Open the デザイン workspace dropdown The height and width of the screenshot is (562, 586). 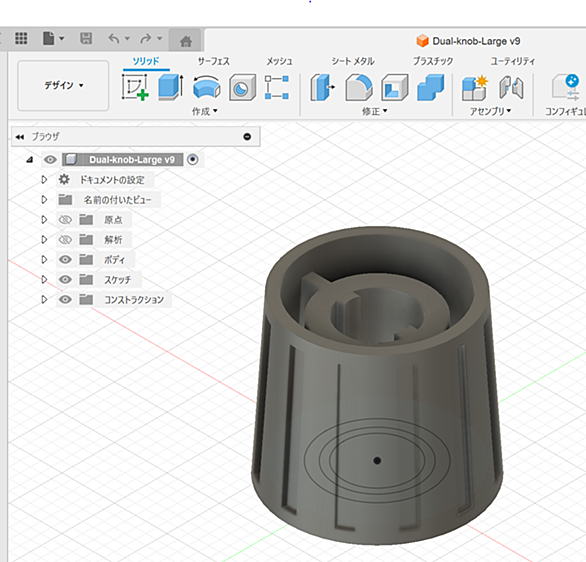click(x=63, y=86)
